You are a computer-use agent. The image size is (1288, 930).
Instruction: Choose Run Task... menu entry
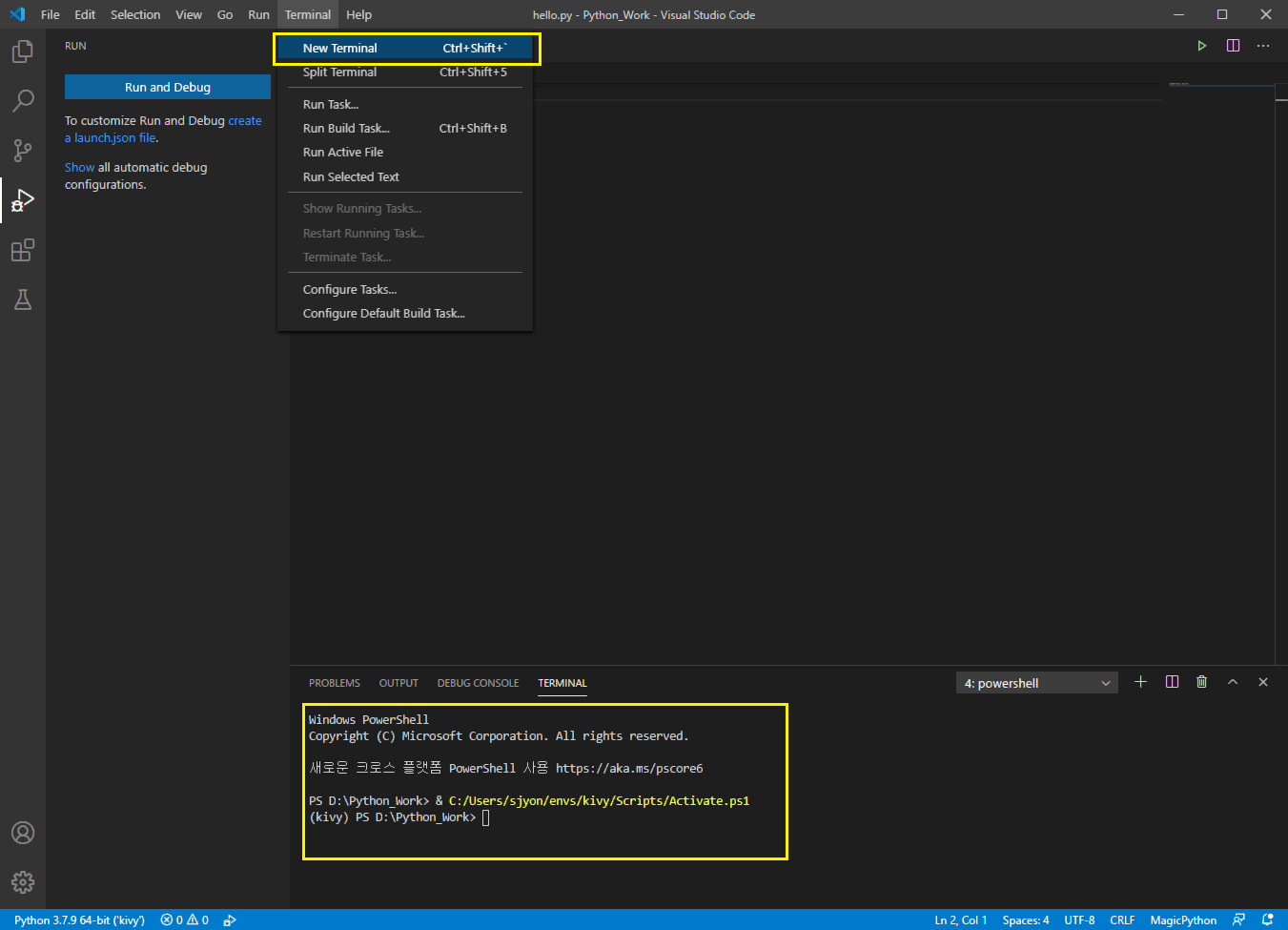pyautogui.click(x=404, y=105)
